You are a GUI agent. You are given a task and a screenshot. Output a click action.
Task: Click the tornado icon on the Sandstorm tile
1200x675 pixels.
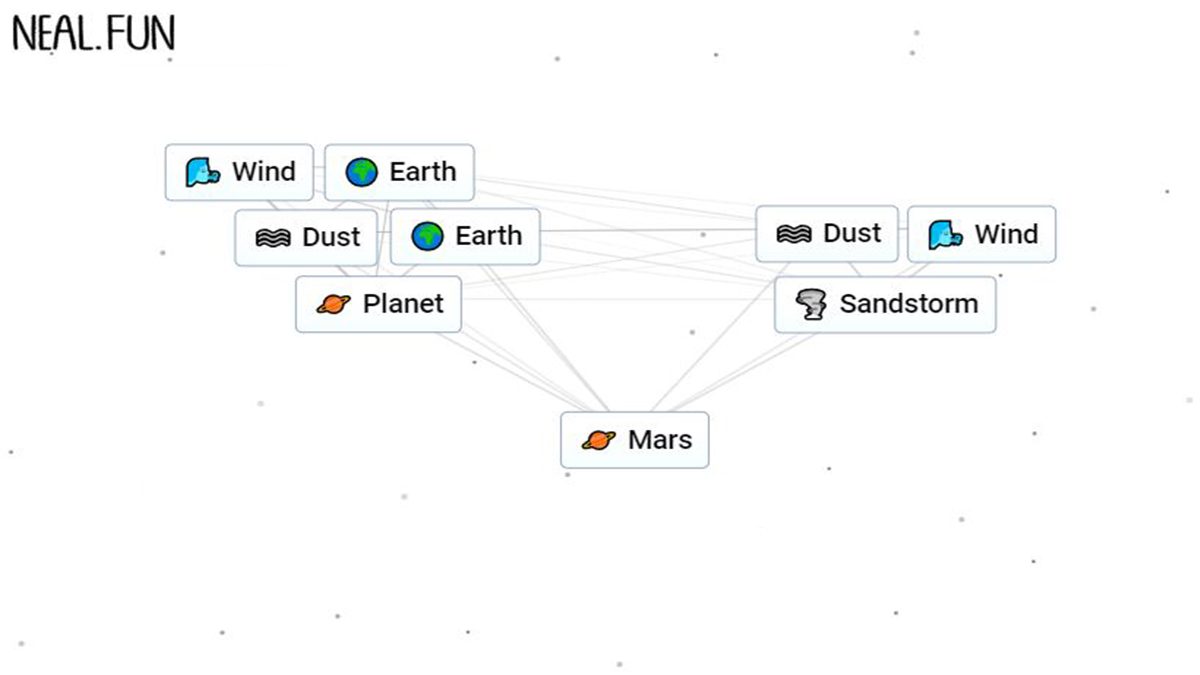810,304
